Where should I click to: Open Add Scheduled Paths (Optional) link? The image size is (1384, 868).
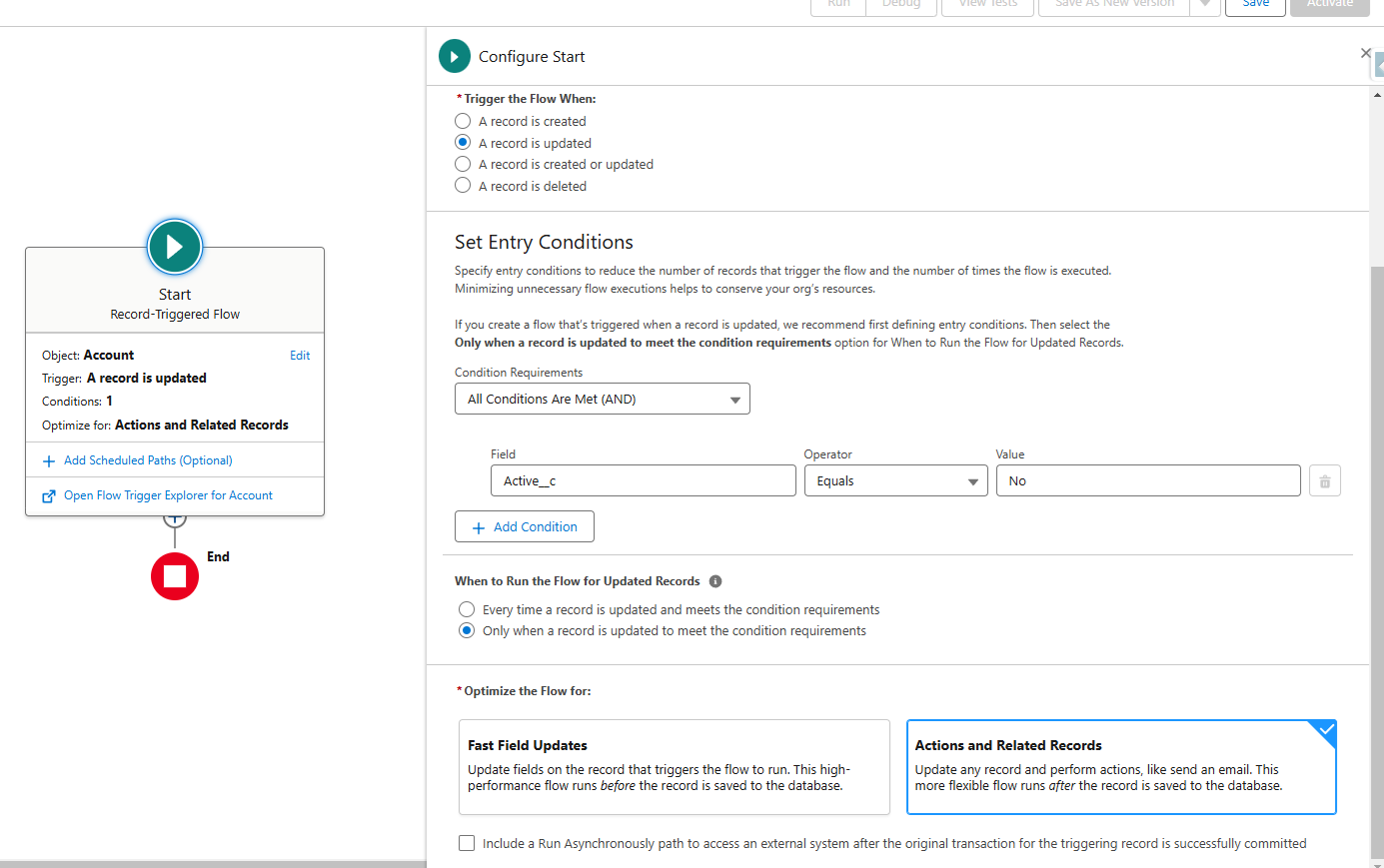tap(148, 460)
